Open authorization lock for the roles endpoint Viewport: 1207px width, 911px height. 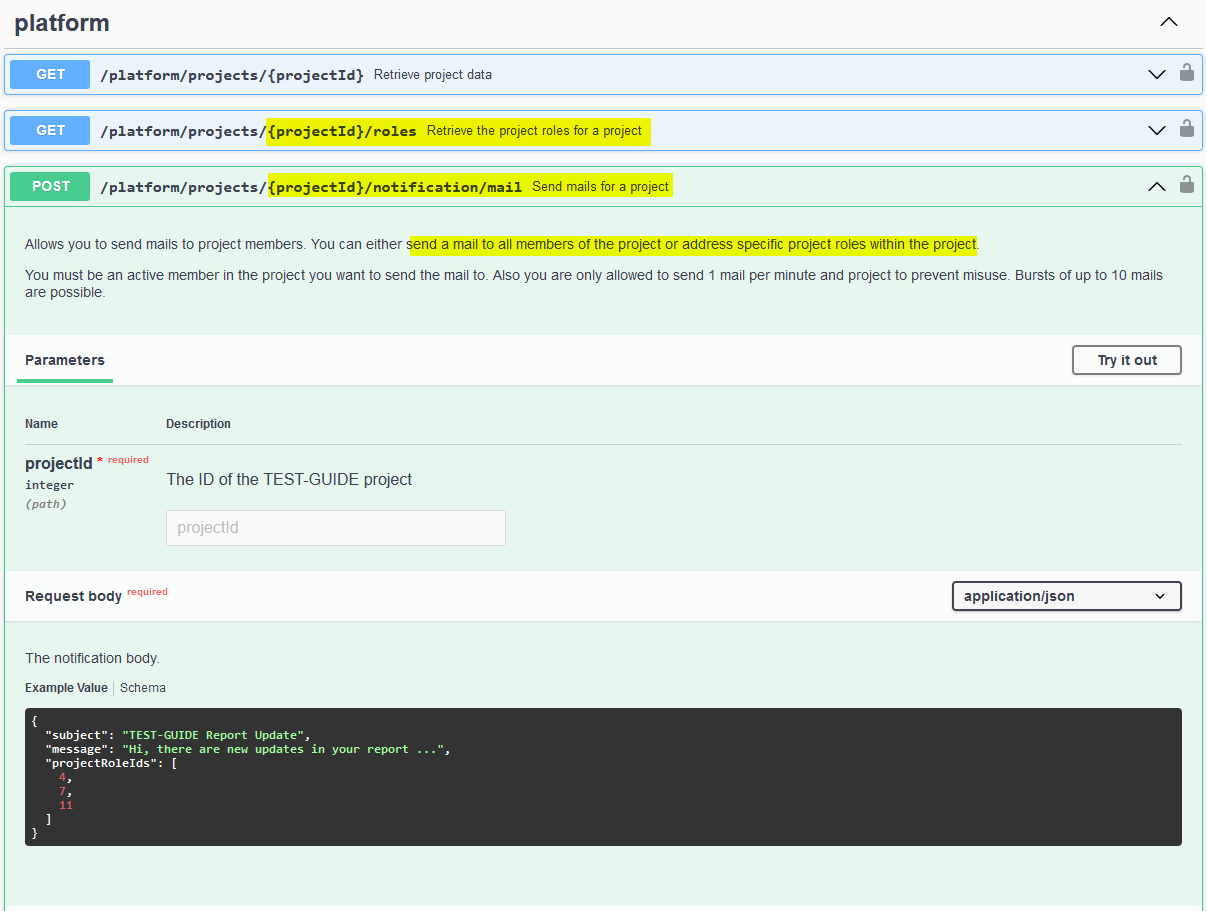pos(1187,130)
